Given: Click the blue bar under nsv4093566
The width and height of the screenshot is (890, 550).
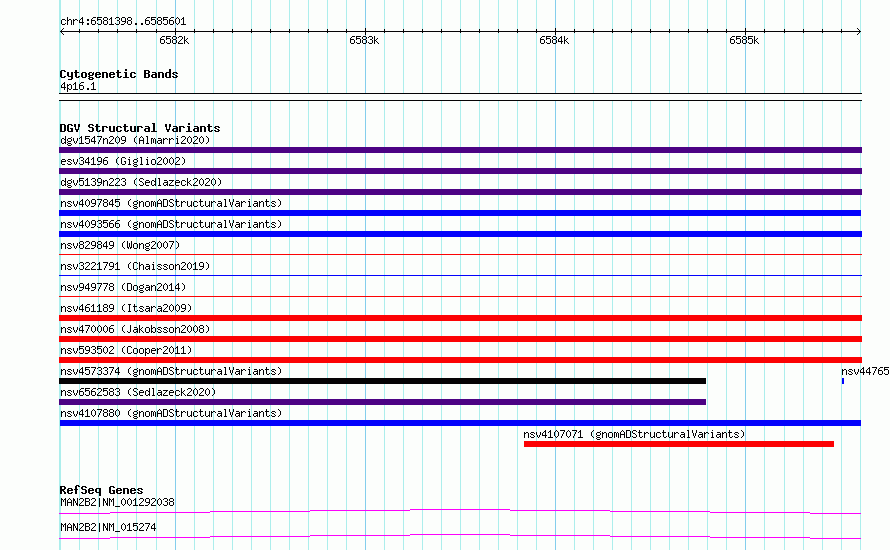Looking at the screenshot, I should (x=460, y=234).
